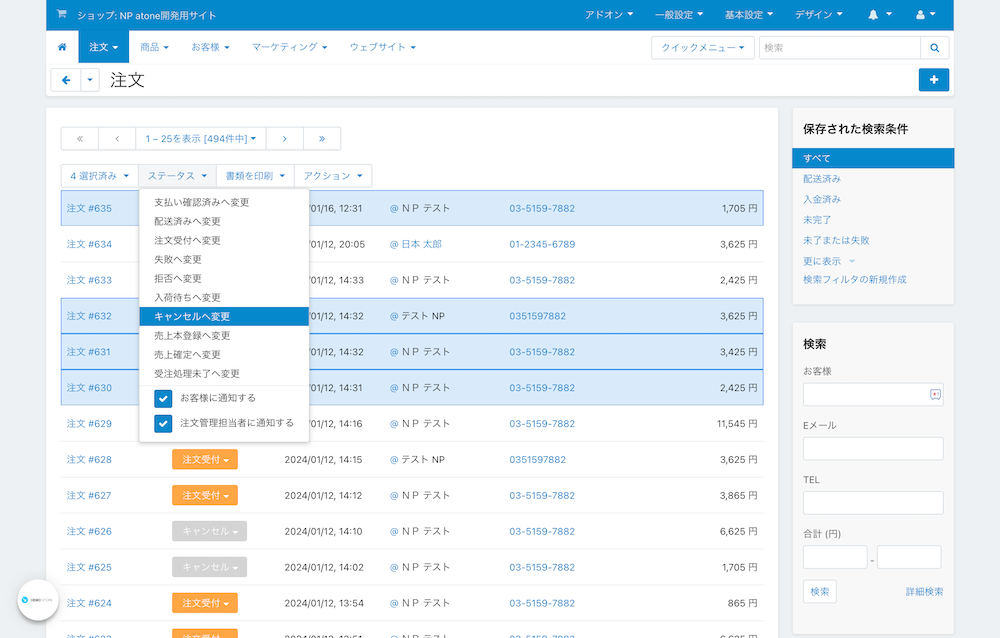Select 支払い確認済みへ変更 option
The height and width of the screenshot is (638, 1000).
(224, 202)
